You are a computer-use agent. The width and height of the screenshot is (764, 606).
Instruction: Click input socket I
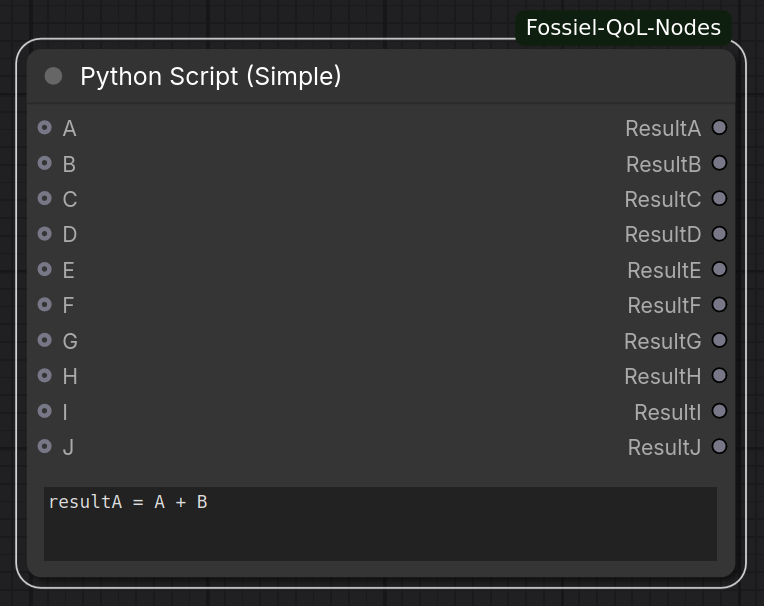[45, 411]
